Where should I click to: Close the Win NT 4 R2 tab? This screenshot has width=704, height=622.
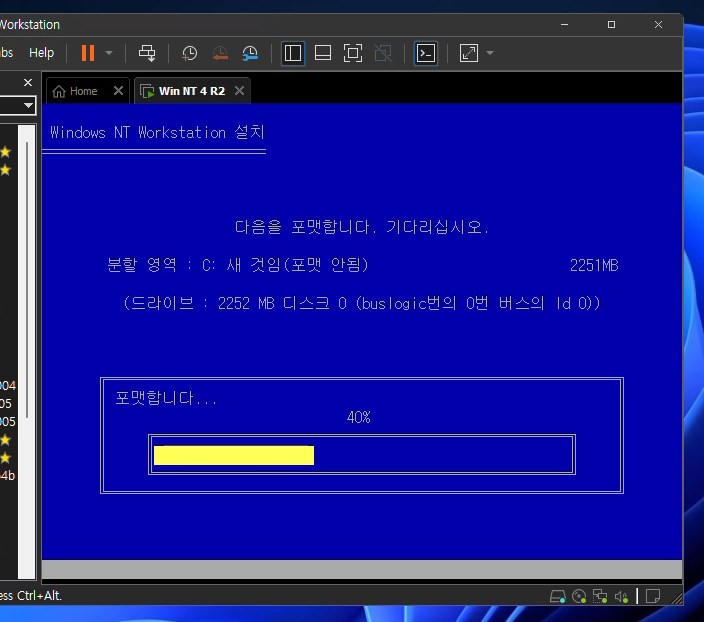click(240, 91)
